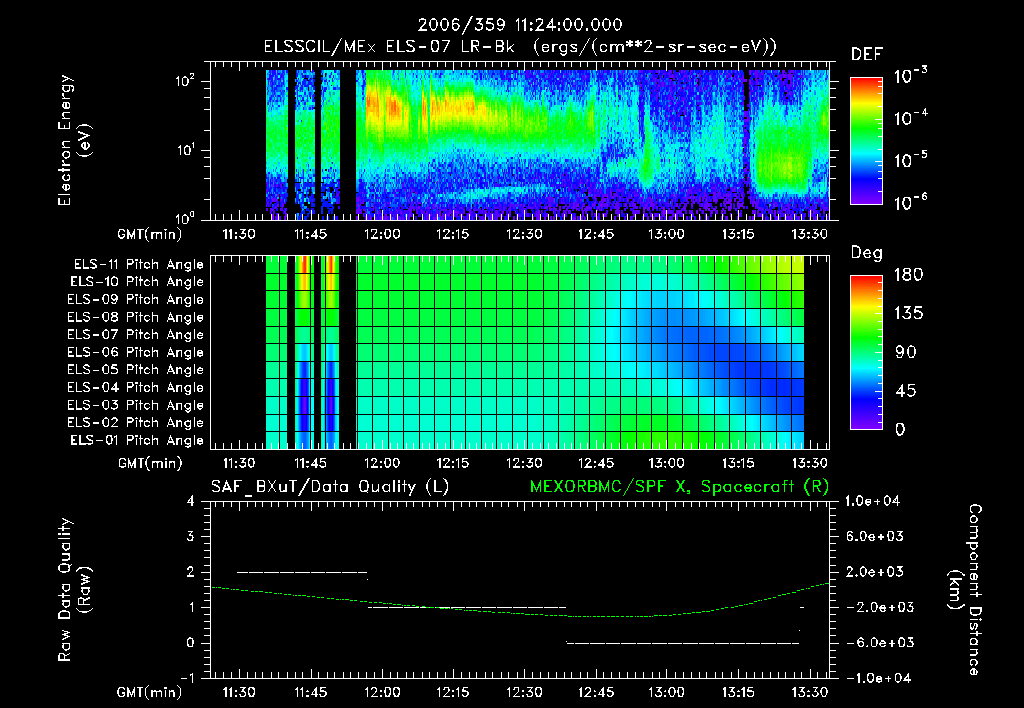Click the 0 value on Deg scale
Image resolution: width=1024 pixels, height=708 pixels.
900,430
